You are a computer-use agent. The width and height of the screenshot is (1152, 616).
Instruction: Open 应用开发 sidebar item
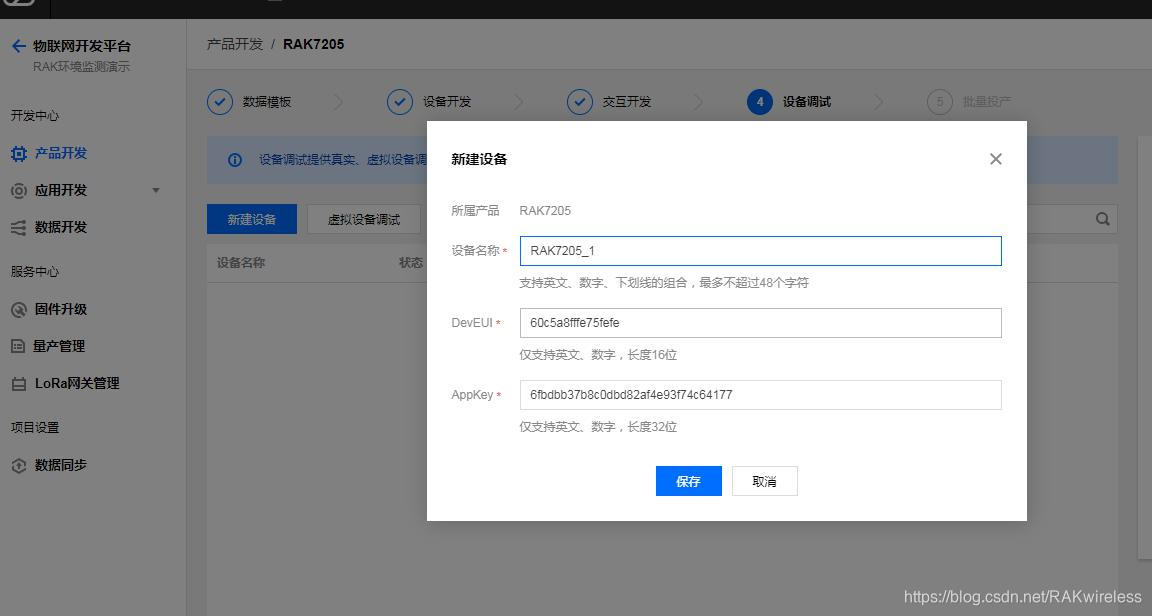point(61,190)
